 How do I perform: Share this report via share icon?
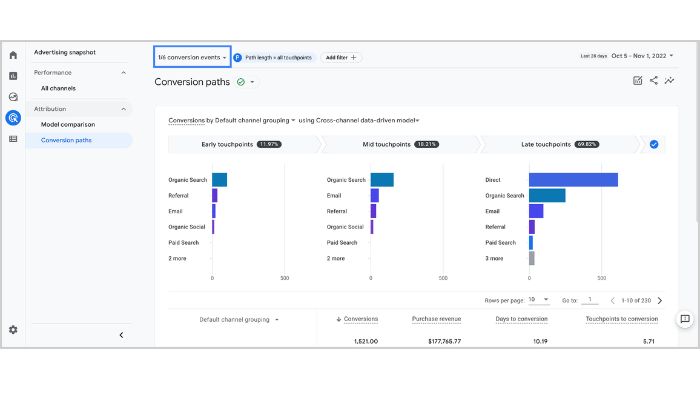(654, 80)
